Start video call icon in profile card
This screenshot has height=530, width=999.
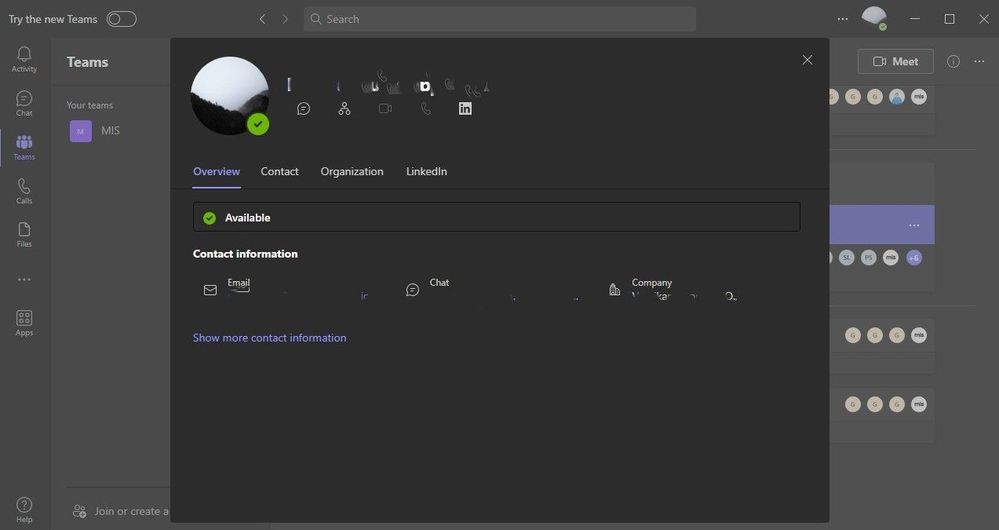[385, 109]
